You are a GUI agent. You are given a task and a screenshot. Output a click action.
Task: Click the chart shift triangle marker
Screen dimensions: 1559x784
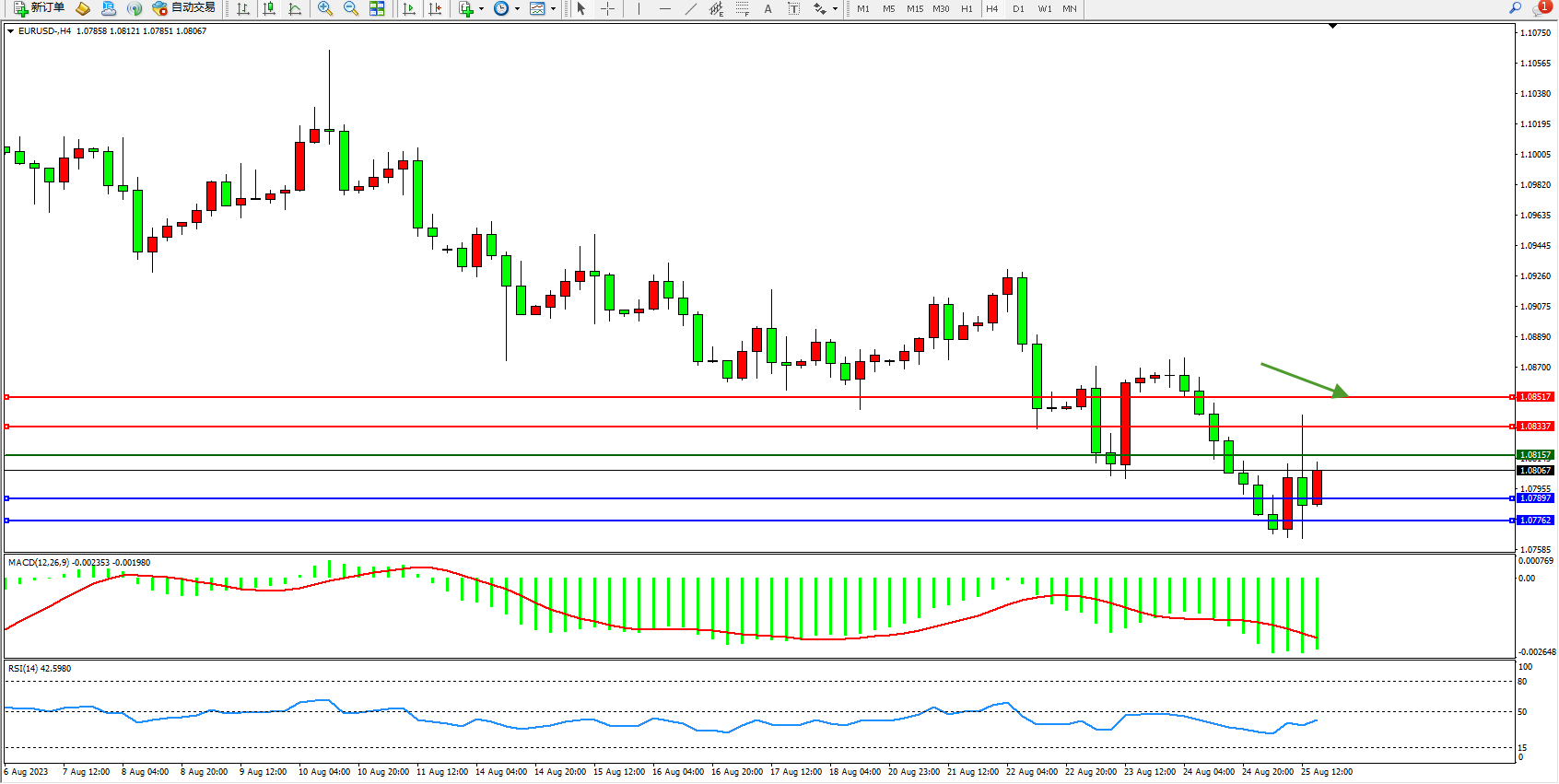coord(1332,27)
